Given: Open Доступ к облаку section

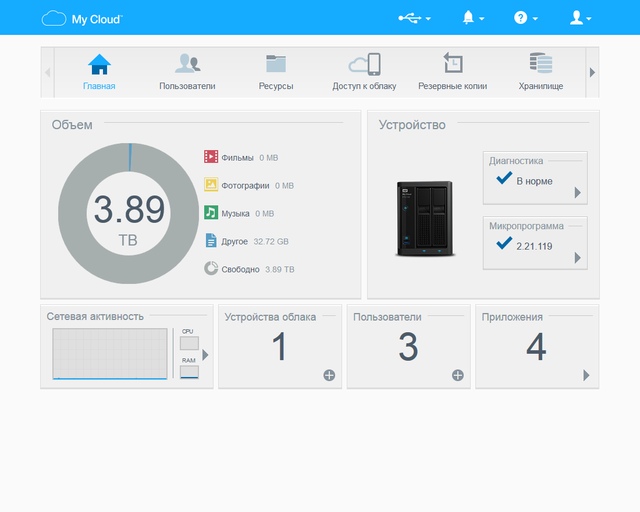Looking at the screenshot, I should tap(364, 72).
